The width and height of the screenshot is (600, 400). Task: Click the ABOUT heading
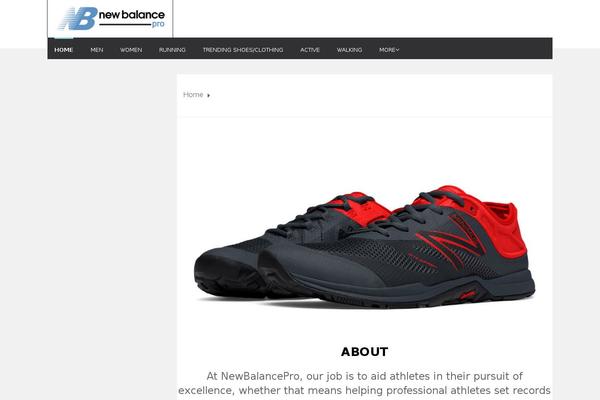[x=365, y=352]
